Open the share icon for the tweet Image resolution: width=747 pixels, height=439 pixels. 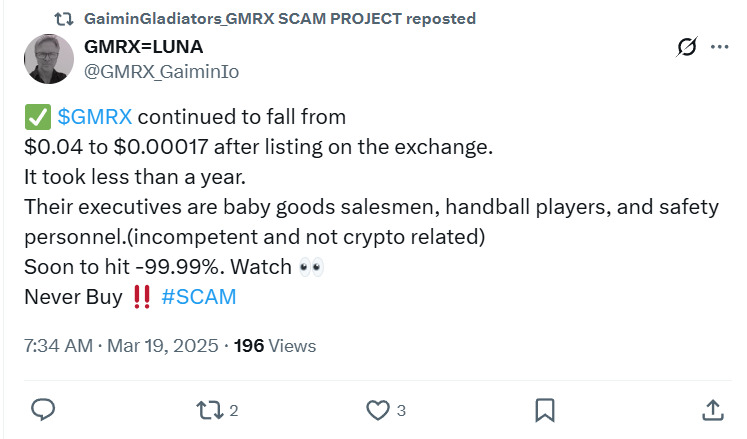click(x=712, y=409)
